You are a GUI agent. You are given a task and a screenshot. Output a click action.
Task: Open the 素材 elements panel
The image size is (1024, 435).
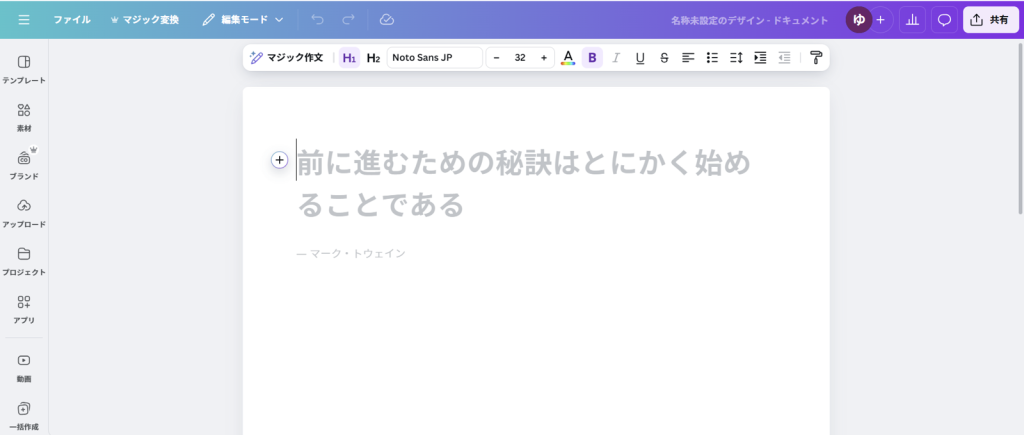[24, 116]
